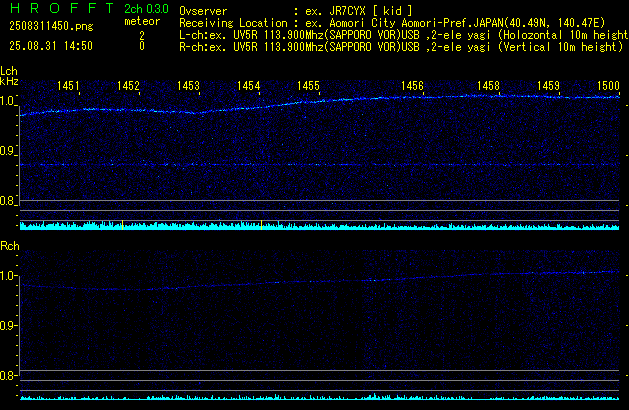The height and width of the screenshot is (410, 629).
Task: Click the L-ch UV5R antenna description
Action: [404, 35]
